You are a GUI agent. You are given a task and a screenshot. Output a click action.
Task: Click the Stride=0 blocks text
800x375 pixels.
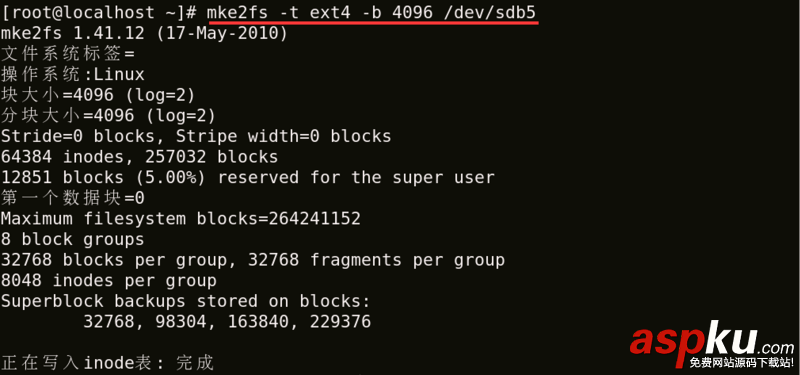click(78, 136)
